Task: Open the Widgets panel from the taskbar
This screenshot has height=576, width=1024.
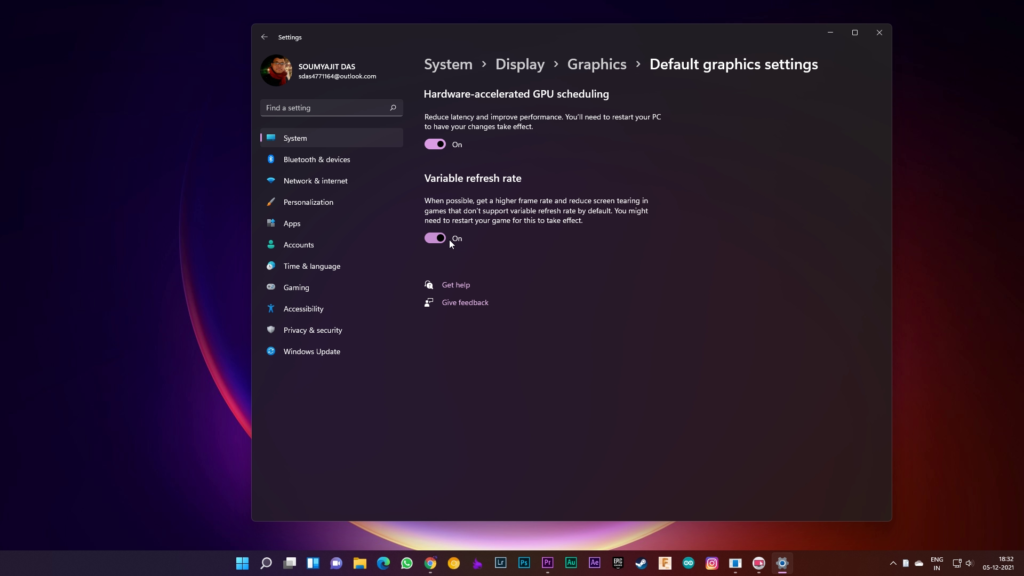Action: click(x=313, y=563)
